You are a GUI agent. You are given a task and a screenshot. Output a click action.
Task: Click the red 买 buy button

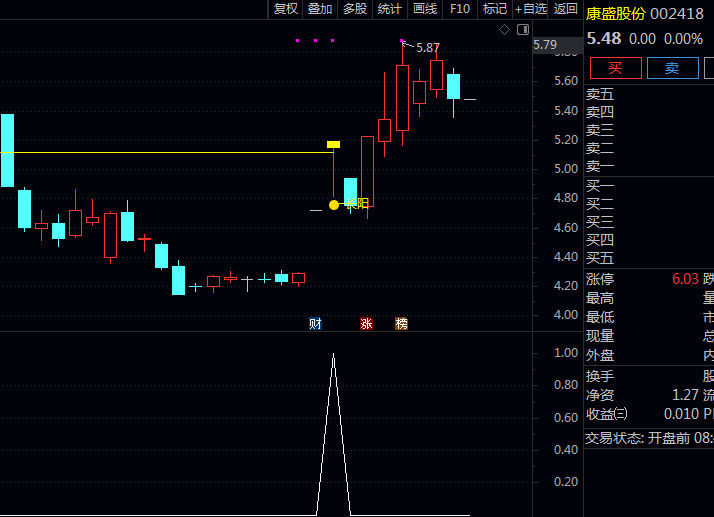click(616, 68)
